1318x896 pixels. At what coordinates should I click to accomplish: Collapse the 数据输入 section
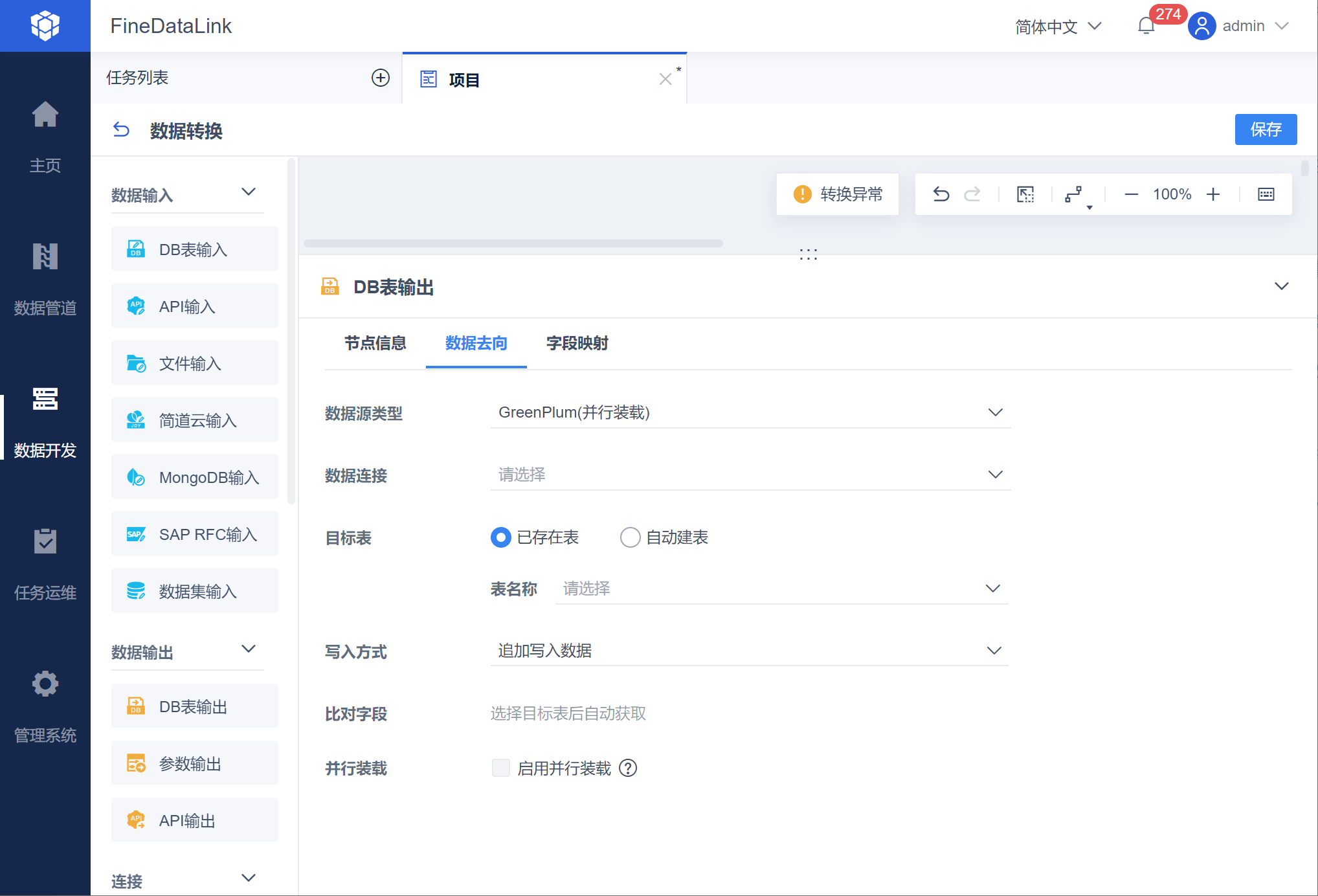pyautogui.click(x=249, y=192)
